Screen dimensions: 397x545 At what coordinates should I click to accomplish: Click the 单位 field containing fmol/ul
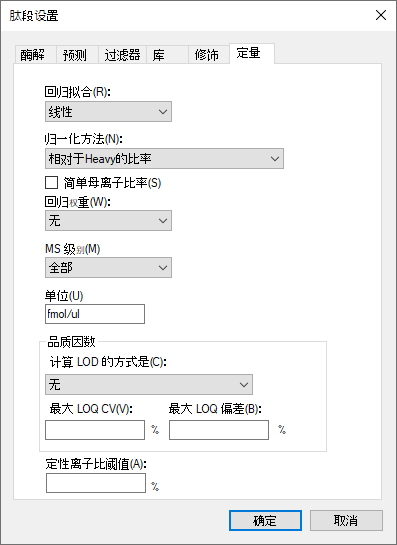click(95, 314)
